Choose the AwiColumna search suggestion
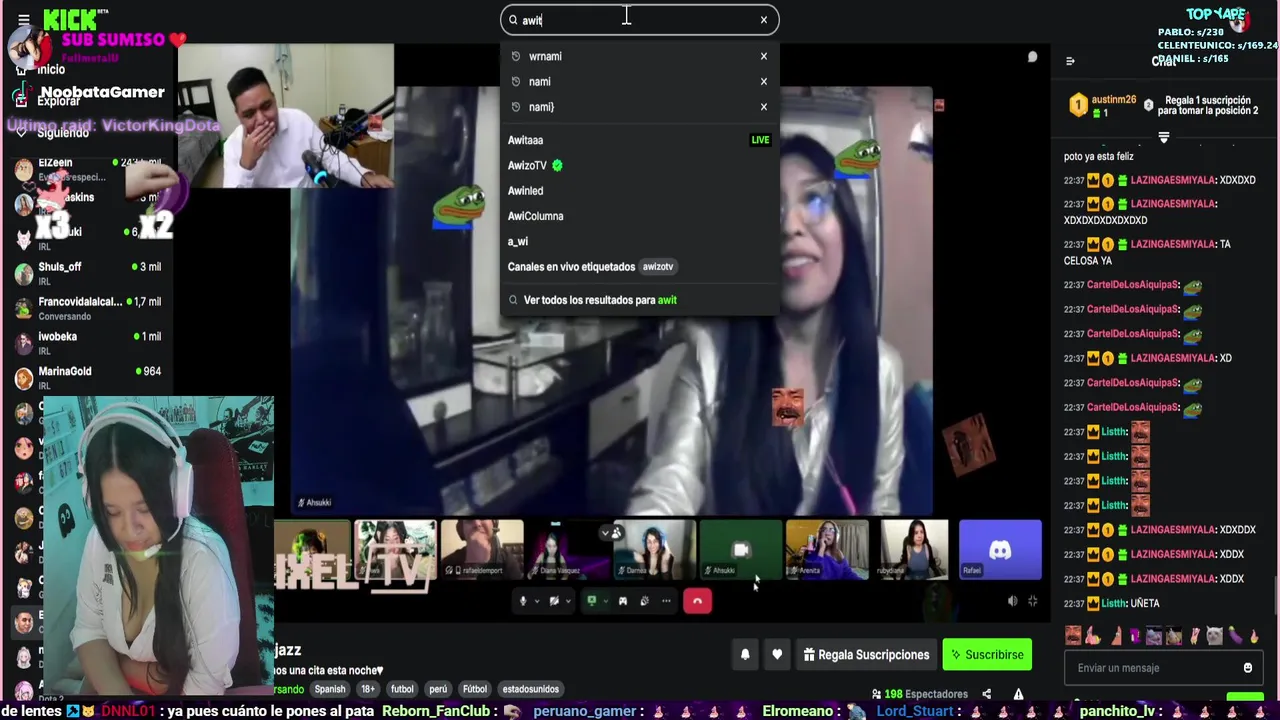The width and height of the screenshot is (1280, 720). point(639,216)
